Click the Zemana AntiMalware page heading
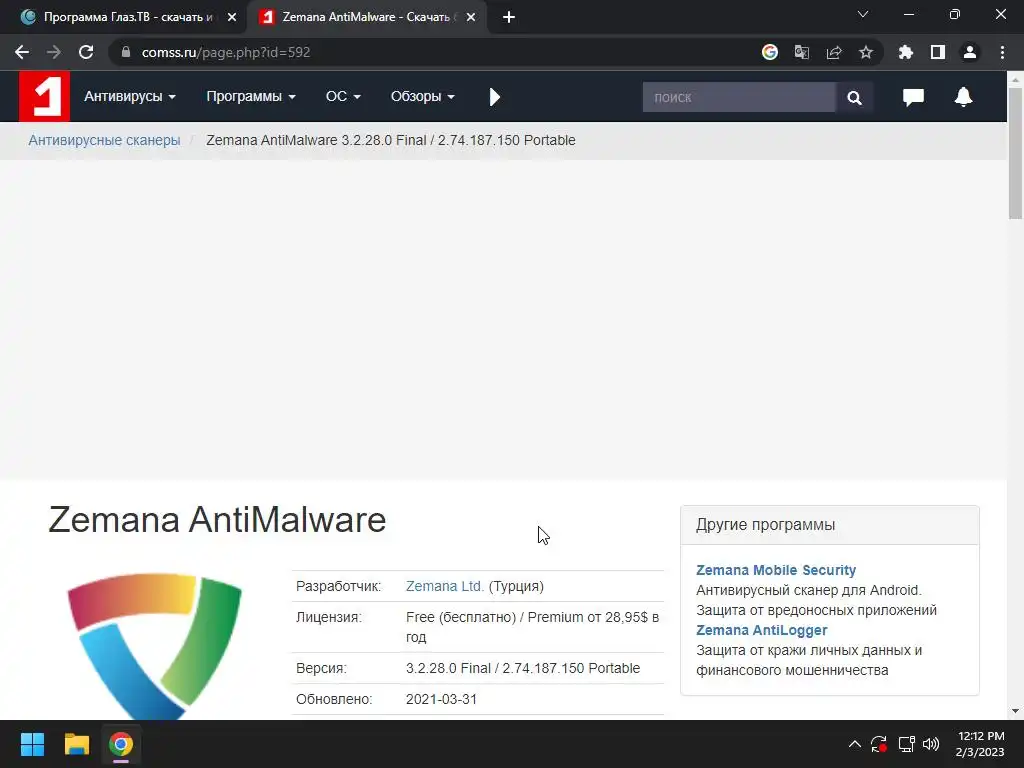 click(x=217, y=520)
